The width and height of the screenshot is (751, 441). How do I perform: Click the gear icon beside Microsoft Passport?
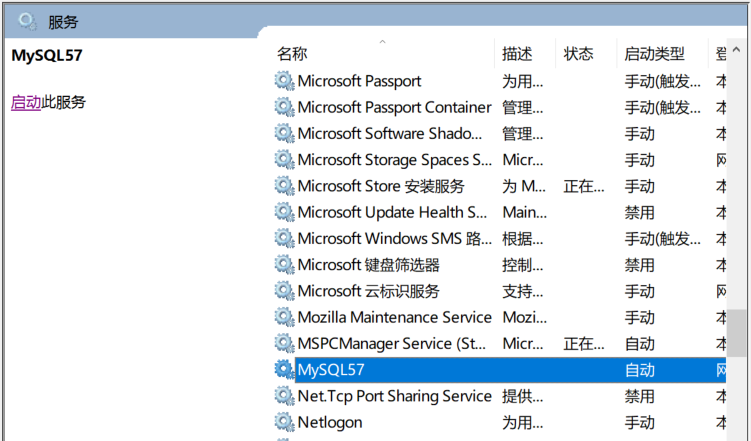[285, 81]
